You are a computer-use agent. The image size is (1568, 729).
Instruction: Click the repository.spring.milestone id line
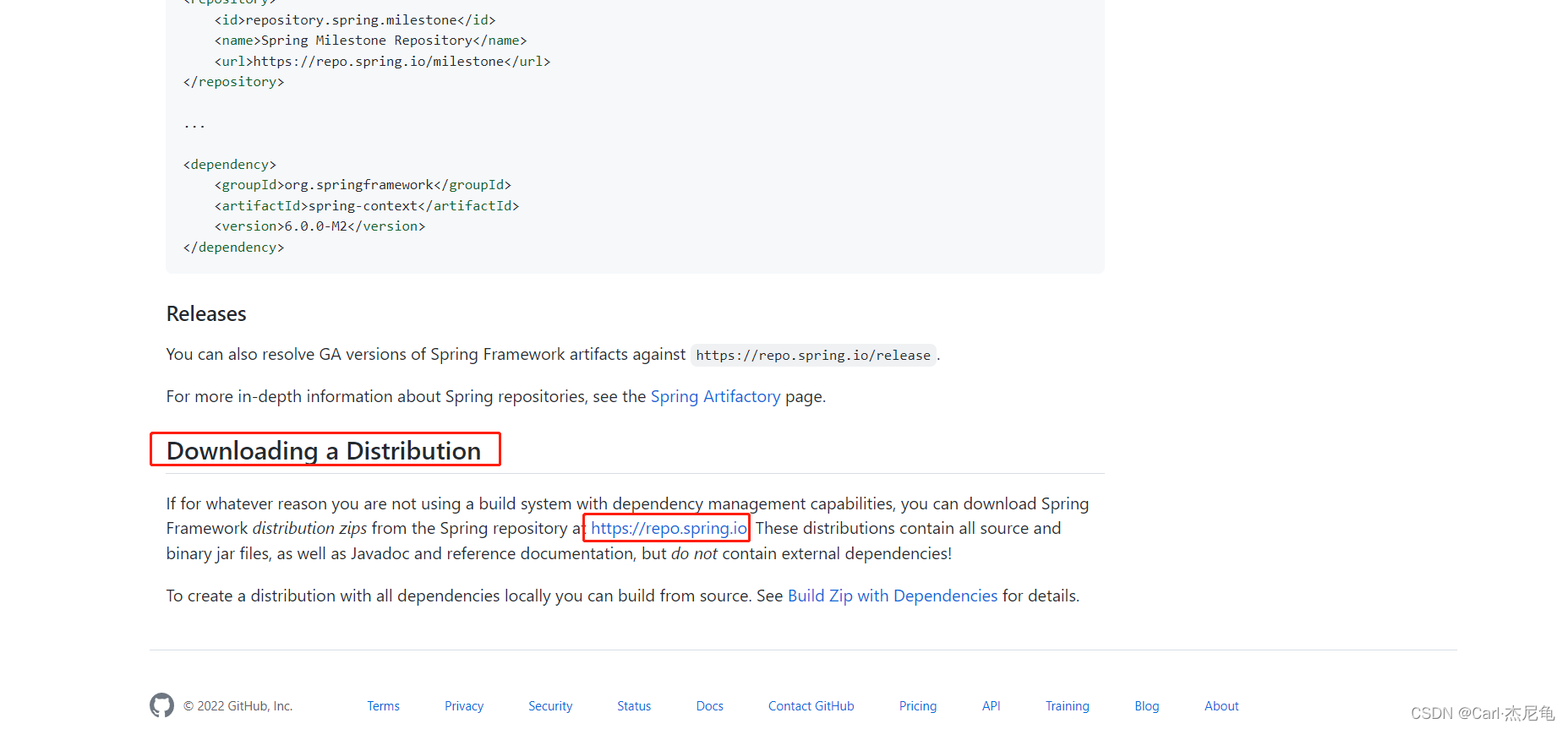(355, 20)
